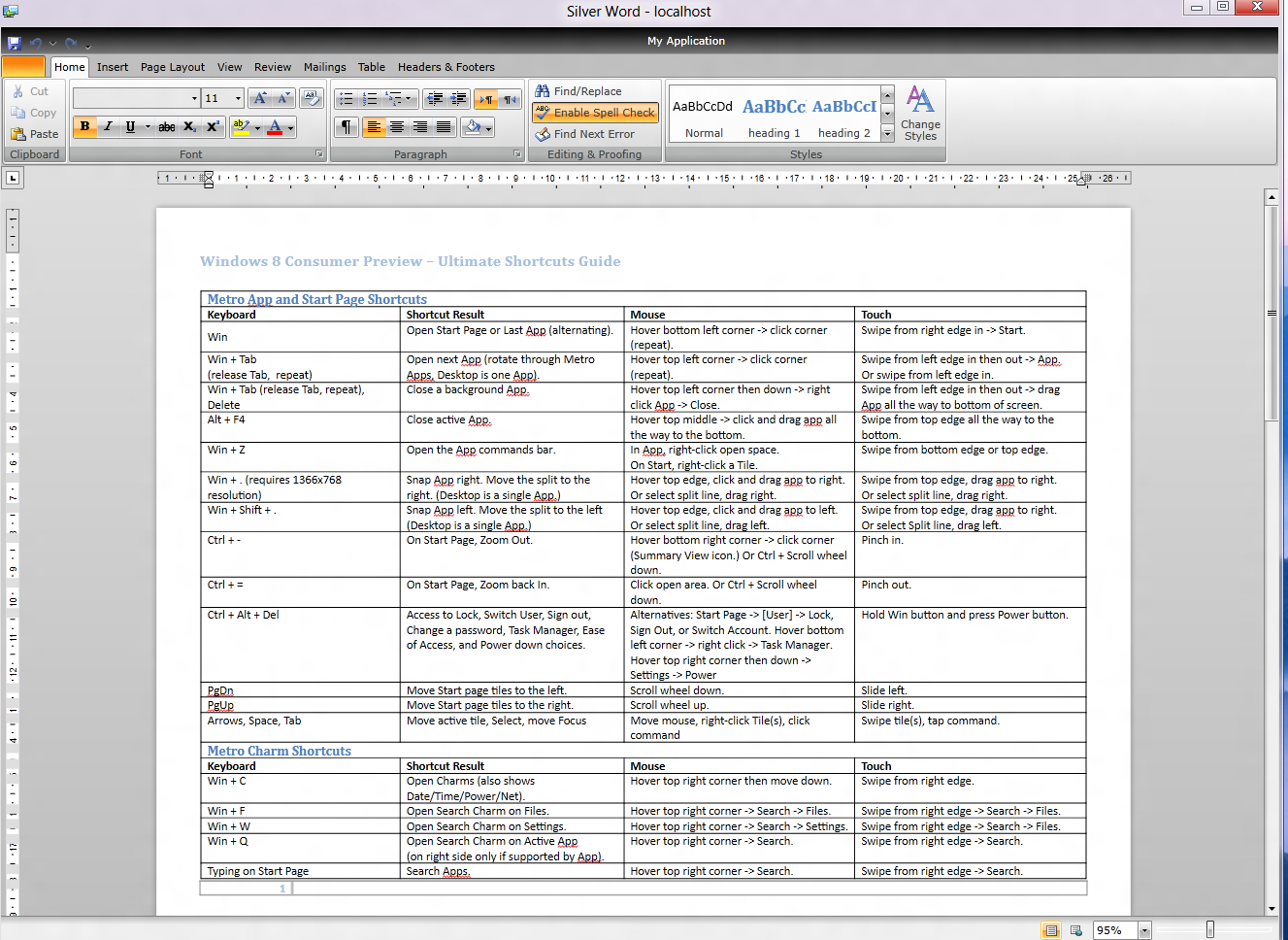Click the numbered list icon
This screenshot has width=1288, height=940.
(x=369, y=99)
